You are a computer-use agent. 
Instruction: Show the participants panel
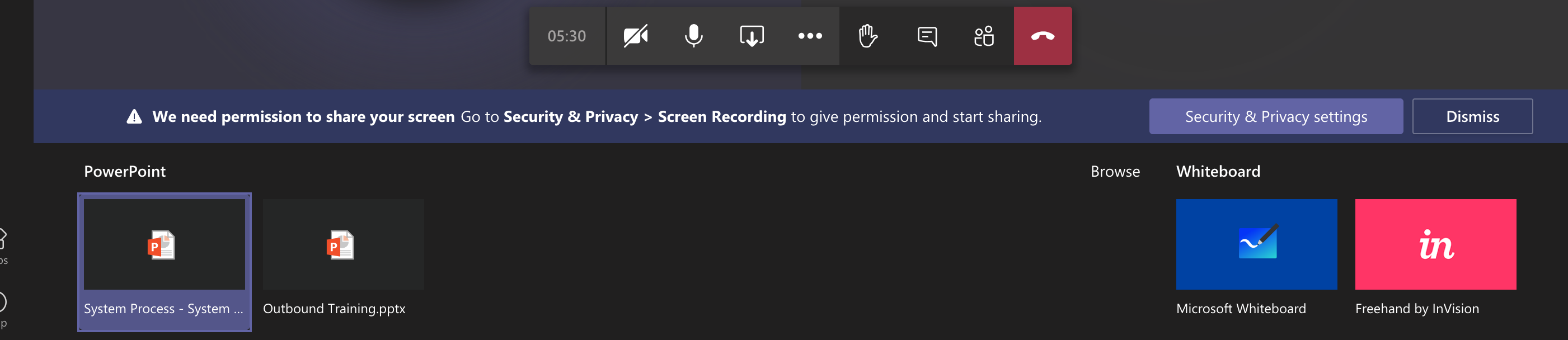(984, 36)
